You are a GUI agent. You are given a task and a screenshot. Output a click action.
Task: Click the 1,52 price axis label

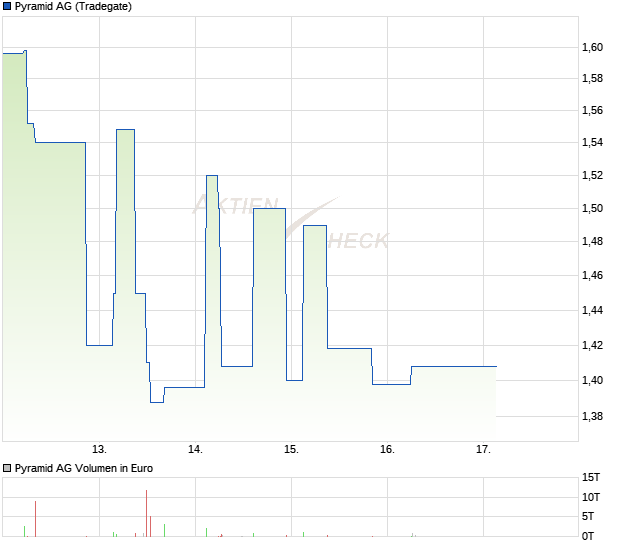coord(592,175)
